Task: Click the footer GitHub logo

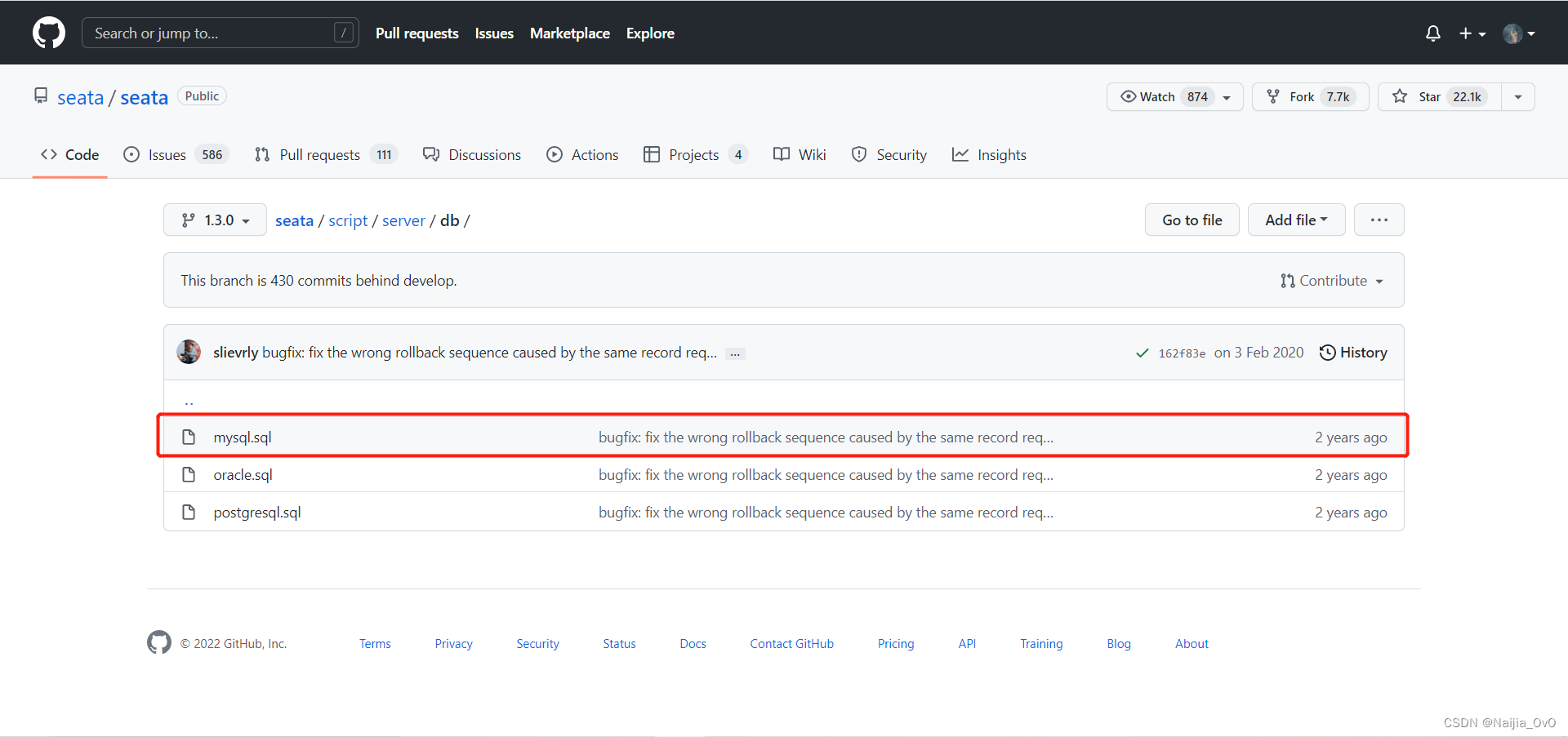Action: [x=159, y=642]
